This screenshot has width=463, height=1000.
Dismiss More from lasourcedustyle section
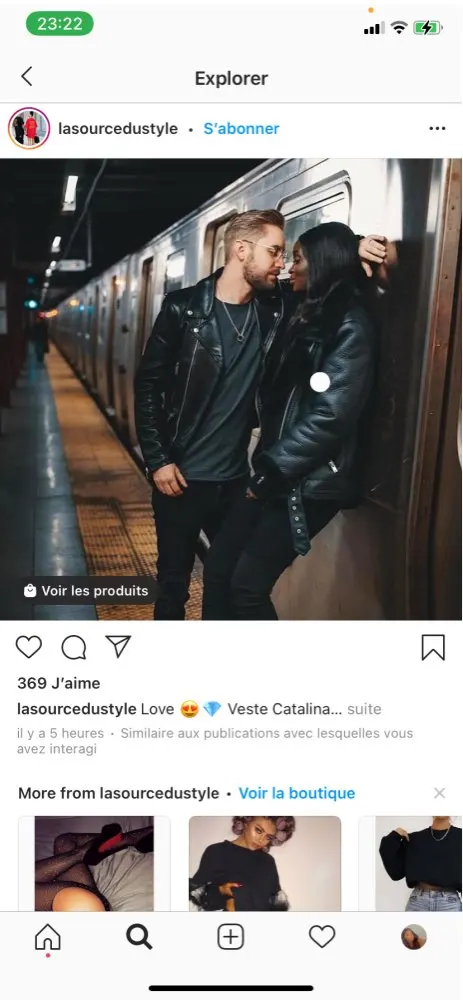tap(439, 793)
